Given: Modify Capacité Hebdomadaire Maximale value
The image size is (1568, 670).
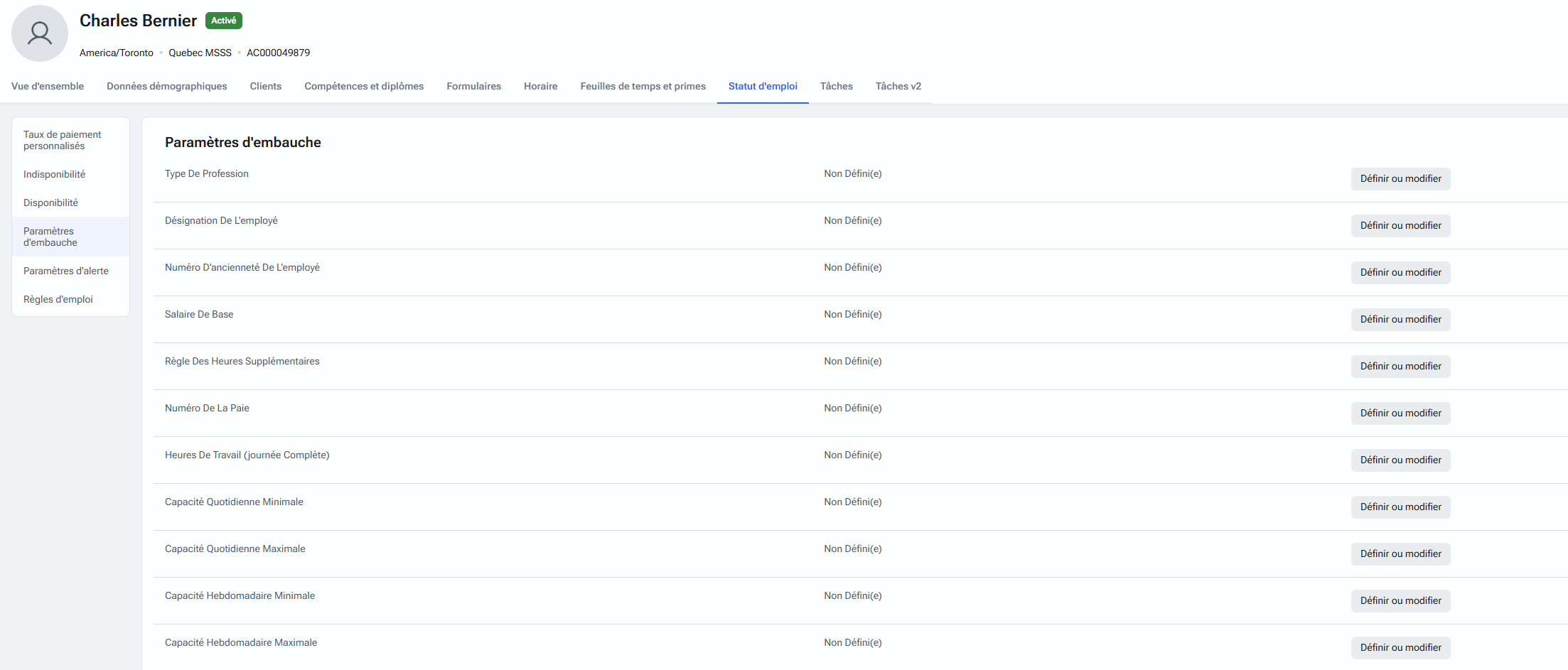Looking at the screenshot, I should [1400, 647].
